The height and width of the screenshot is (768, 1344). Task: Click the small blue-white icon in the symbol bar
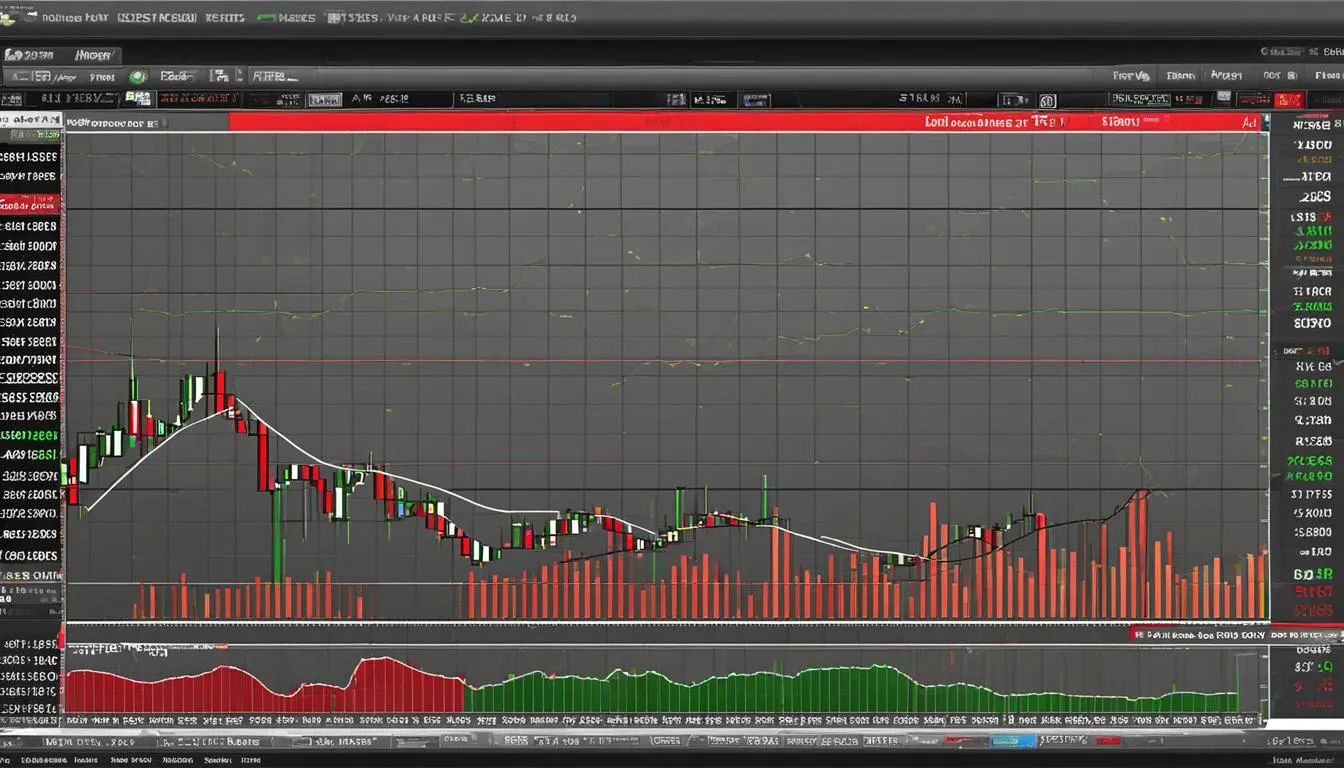pos(138,99)
